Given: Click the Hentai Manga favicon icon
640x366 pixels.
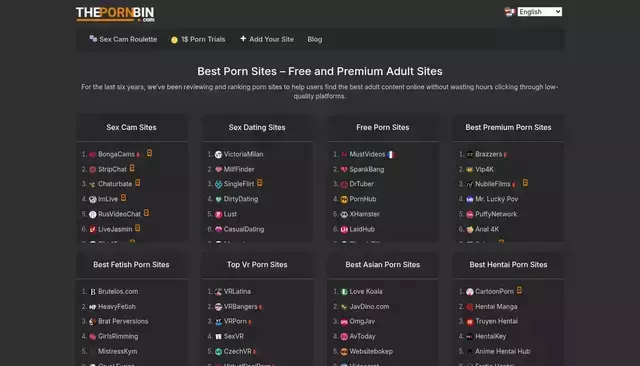Looking at the screenshot, I should (470, 306).
